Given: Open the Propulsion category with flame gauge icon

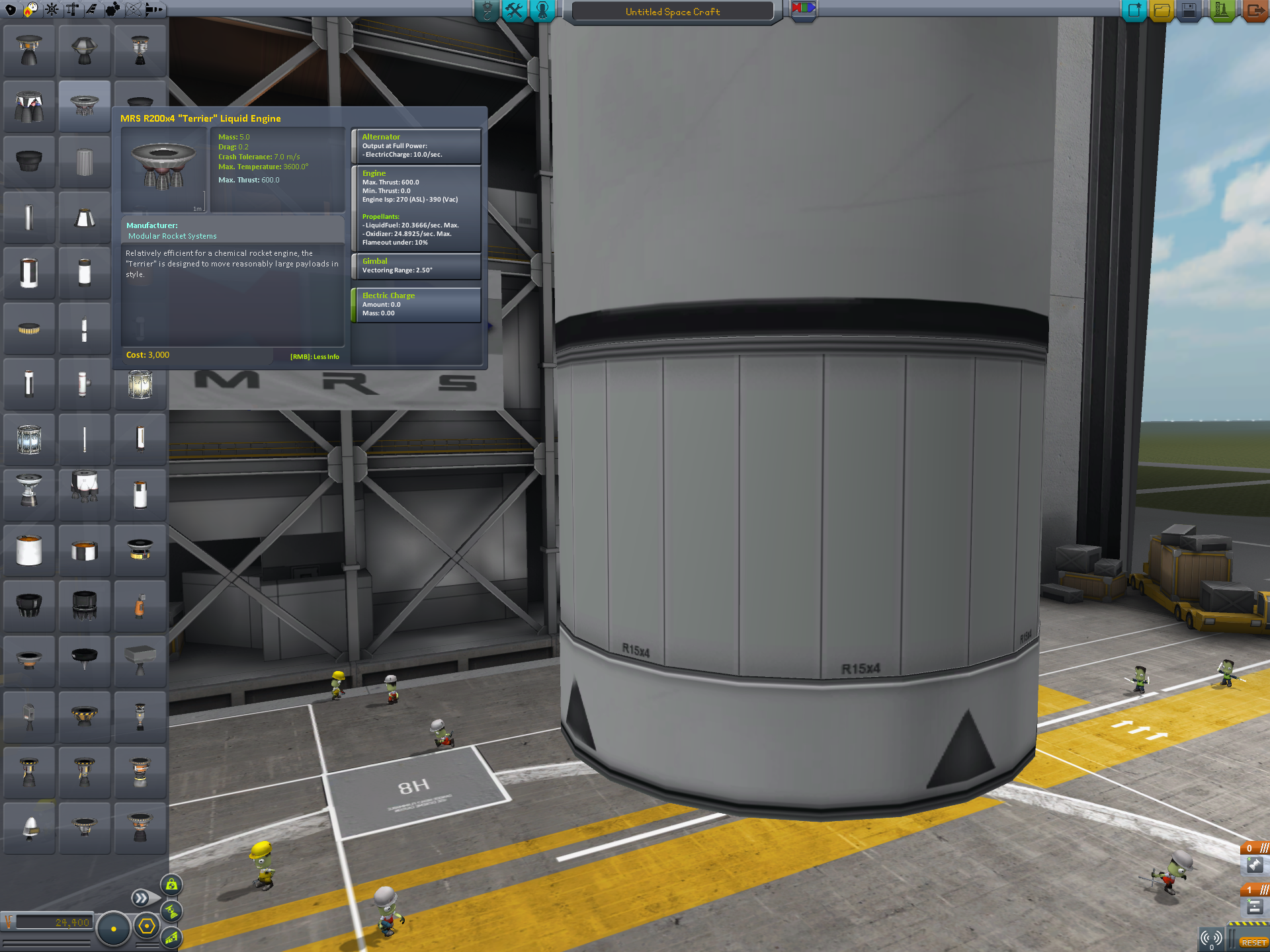Looking at the screenshot, I should coord(30,9).
